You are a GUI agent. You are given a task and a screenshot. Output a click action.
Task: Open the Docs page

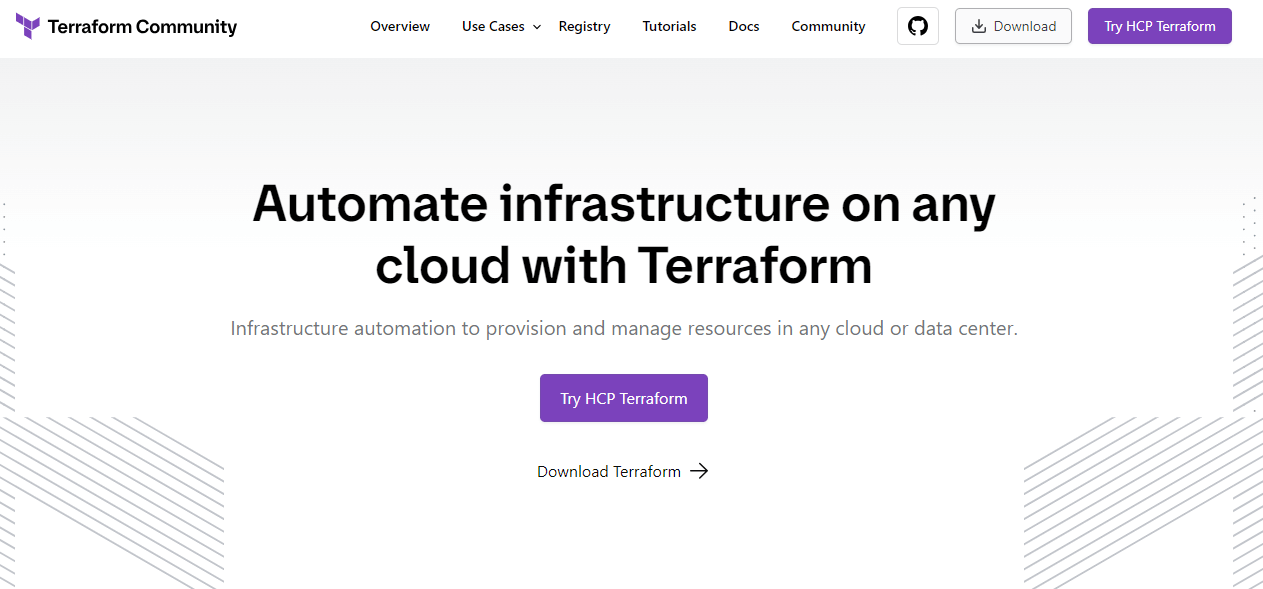pyautogui.click(x=743, y=26)
